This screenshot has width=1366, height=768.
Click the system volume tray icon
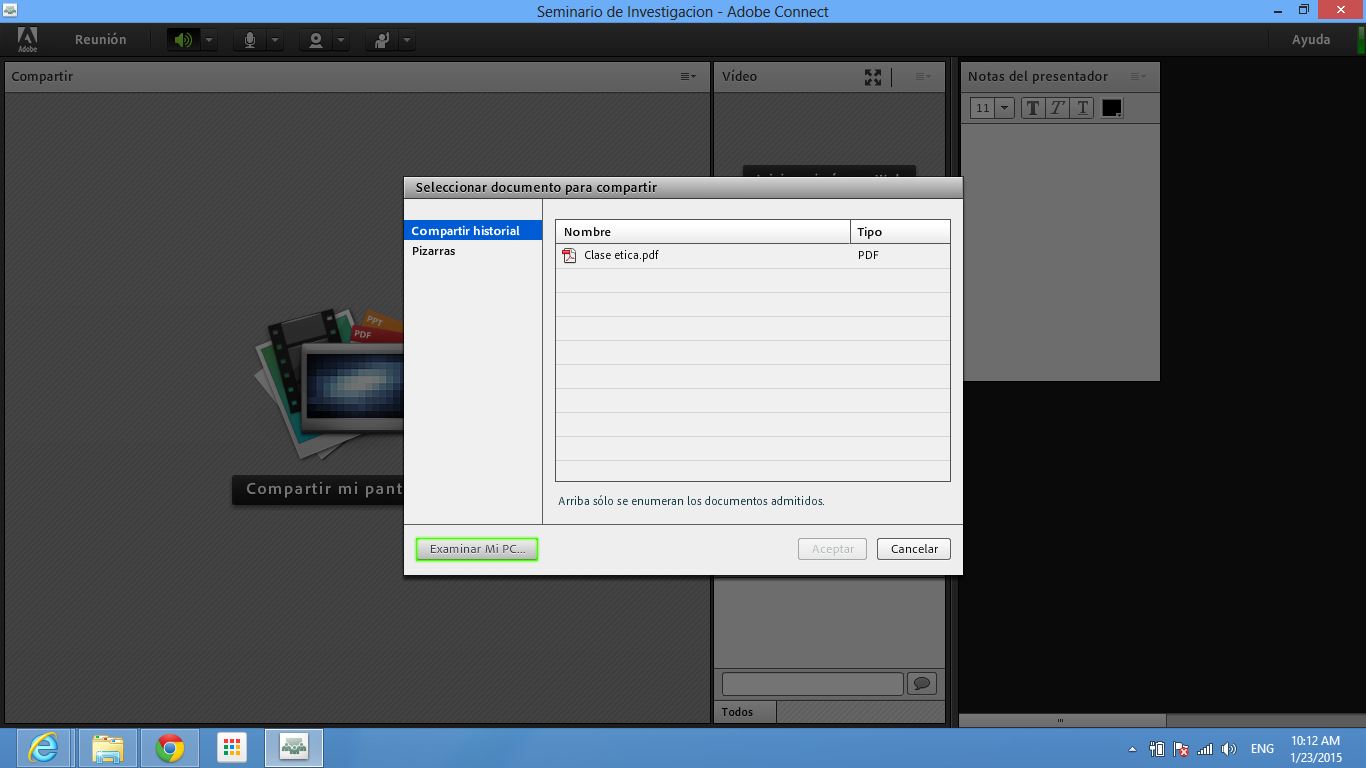pyautogui.click(x=1229, y=749)
